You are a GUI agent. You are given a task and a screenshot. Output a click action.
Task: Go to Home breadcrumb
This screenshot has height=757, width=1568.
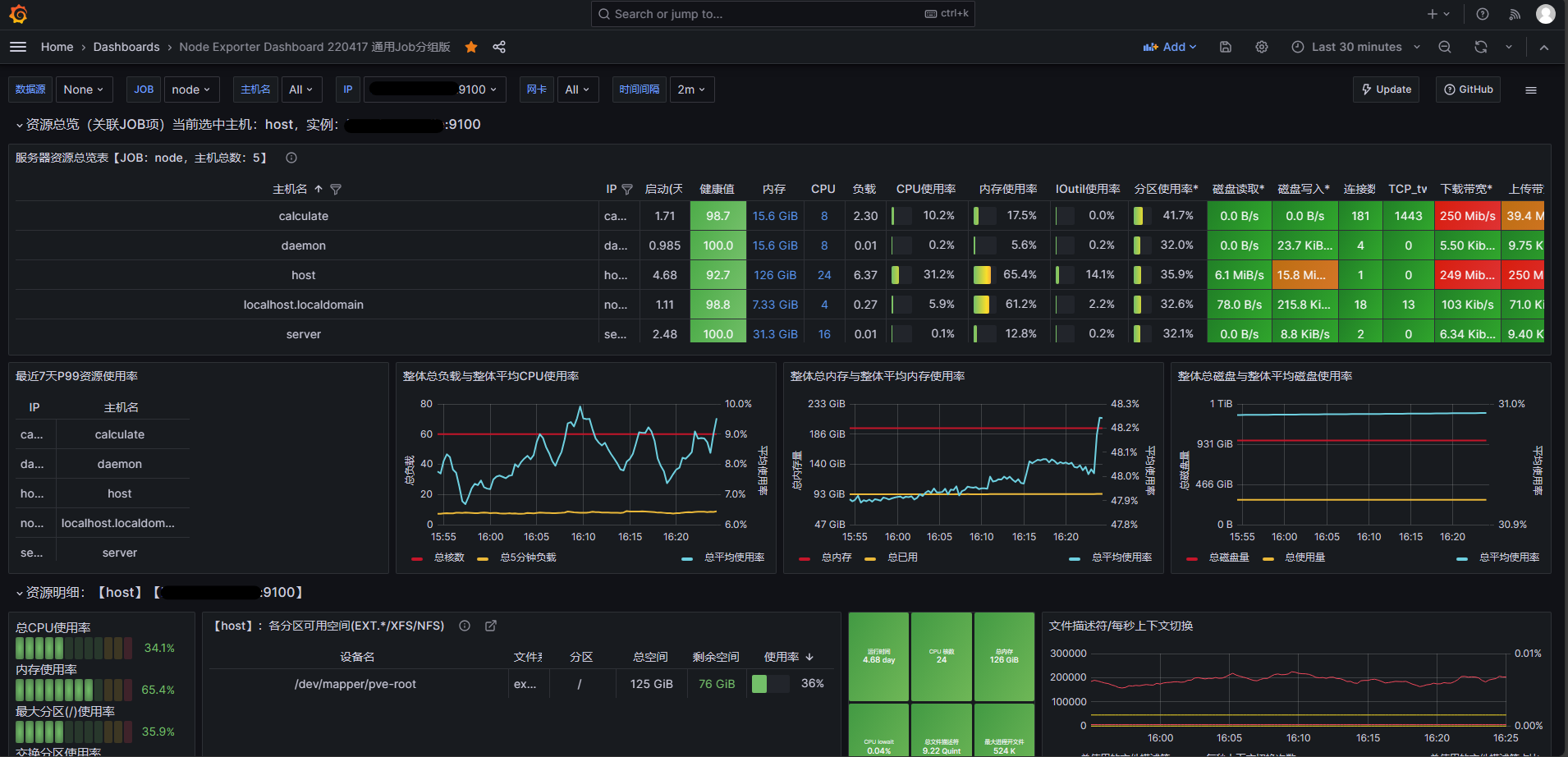pyautogui.click(x=57, y=47)
